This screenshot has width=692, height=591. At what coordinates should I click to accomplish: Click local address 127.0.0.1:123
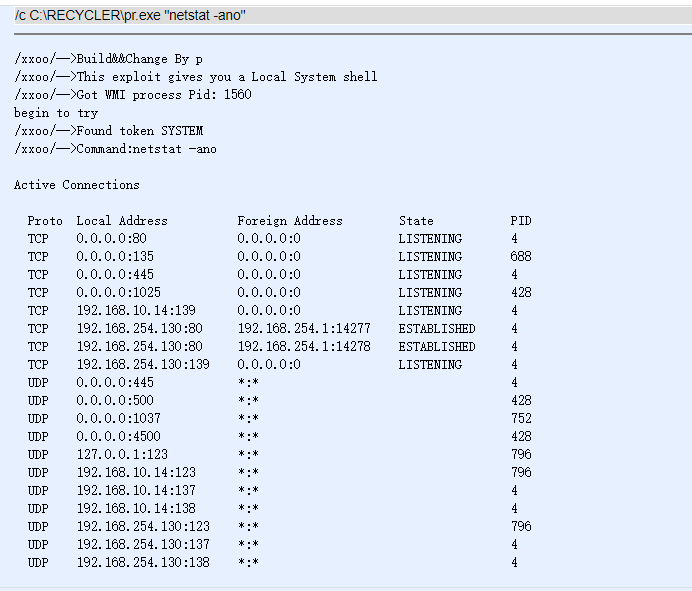tap(122, 455)
